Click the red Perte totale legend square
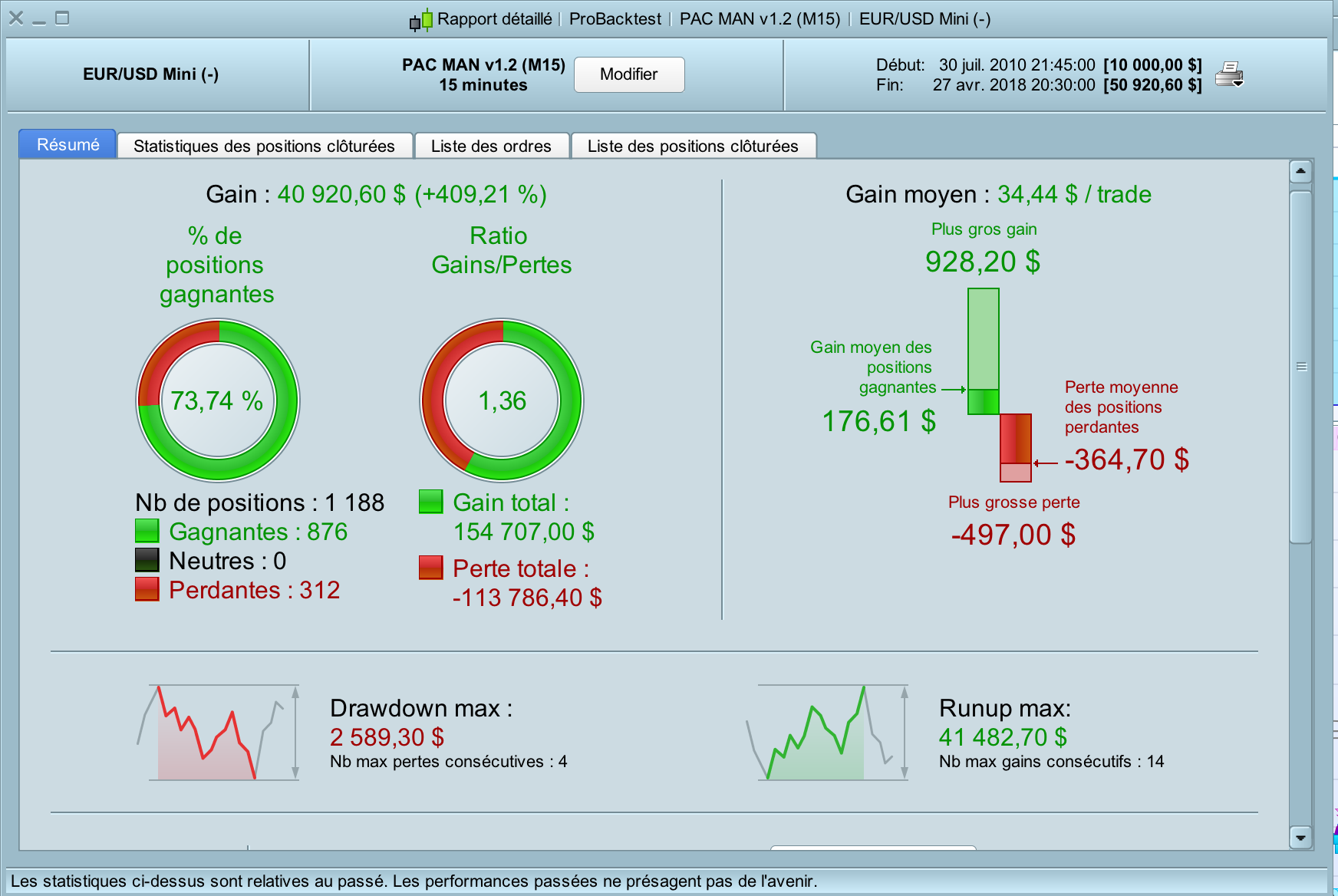Image resolution: width=1338 pixels, height=896 pixels. pyautogui.click(x=431, y=568)
